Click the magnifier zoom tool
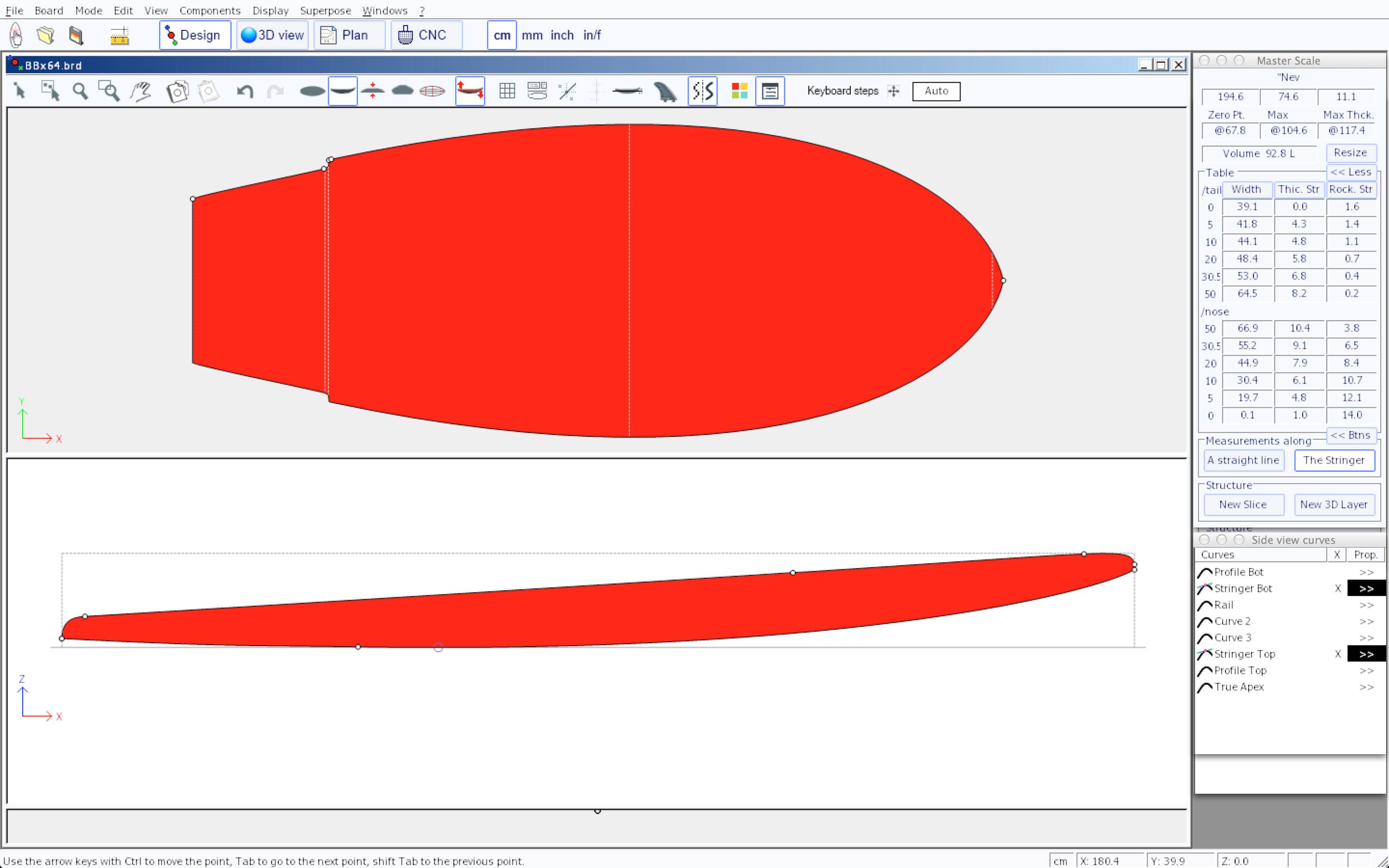The width and height of the screenshot is (1389, 868). tap(80, 91)
